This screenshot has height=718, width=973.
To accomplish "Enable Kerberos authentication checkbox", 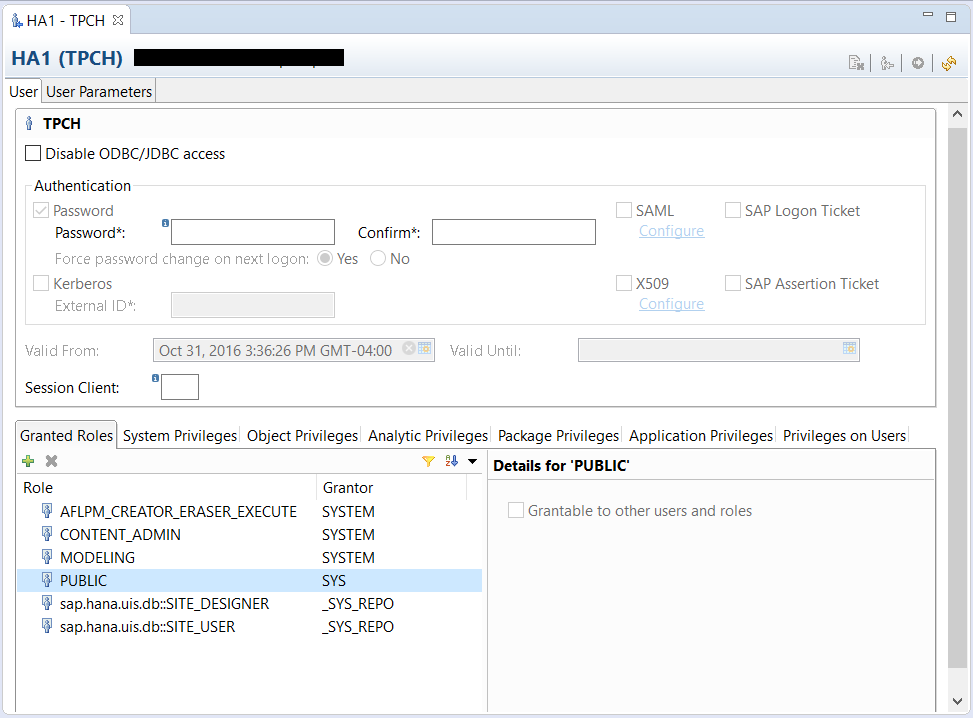I will 41,284.
